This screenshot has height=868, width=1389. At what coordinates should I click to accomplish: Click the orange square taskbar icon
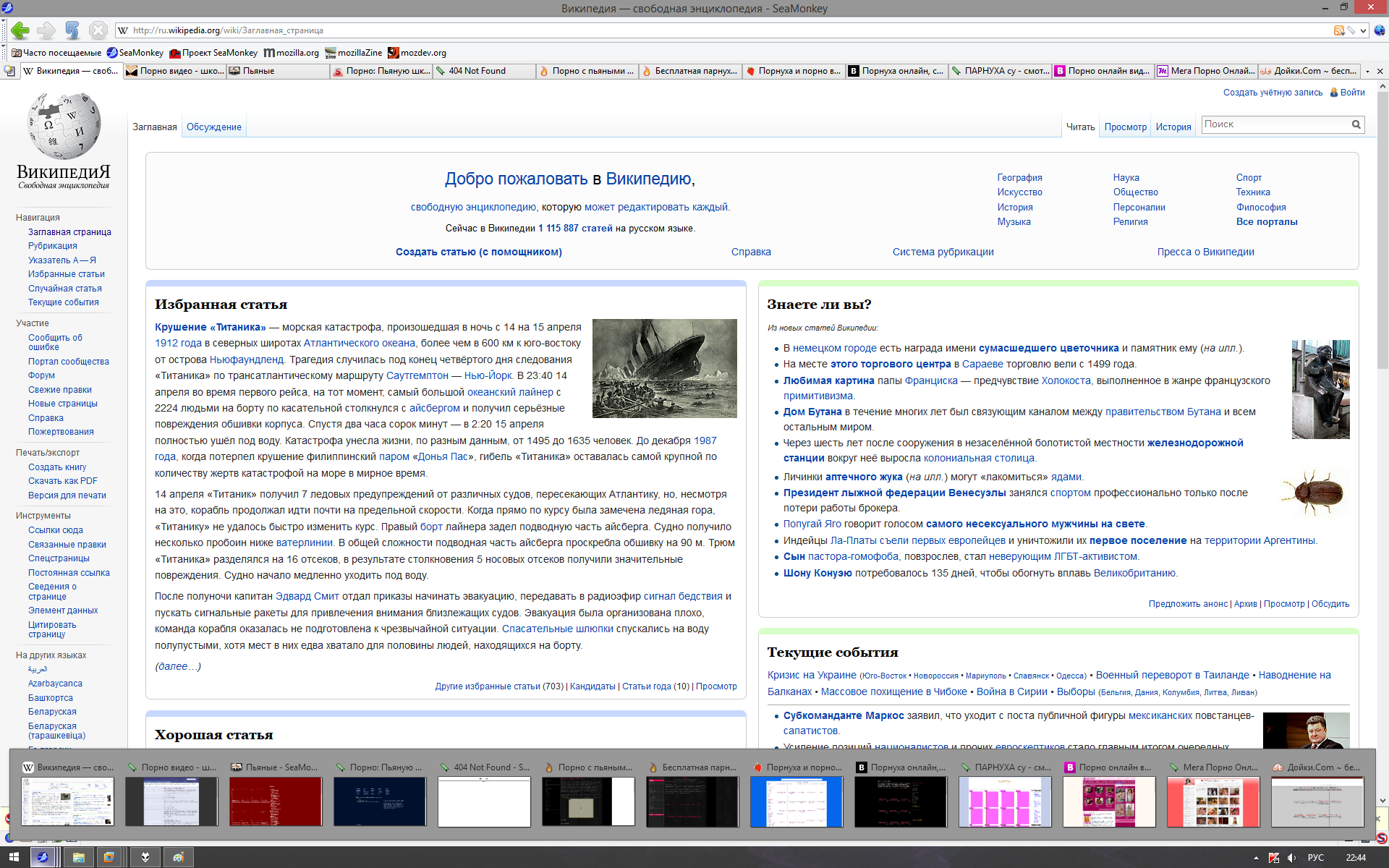(x=109, y=857)
